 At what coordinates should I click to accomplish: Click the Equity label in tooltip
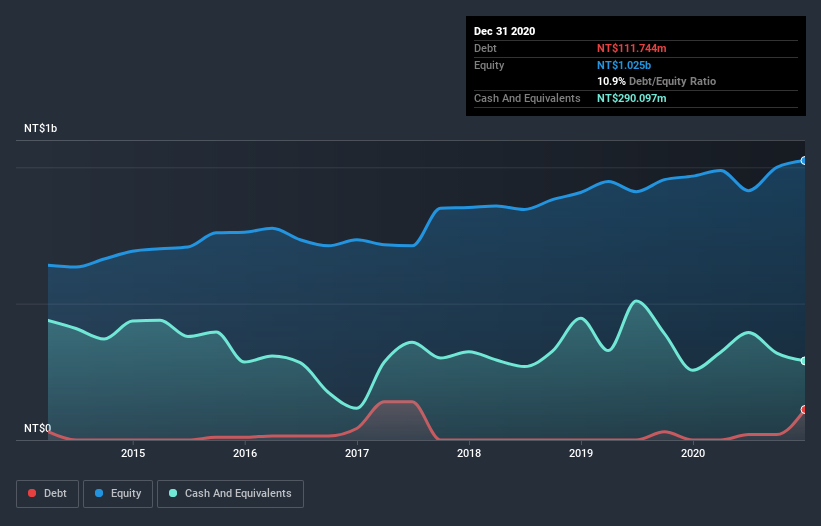(489, 65)
